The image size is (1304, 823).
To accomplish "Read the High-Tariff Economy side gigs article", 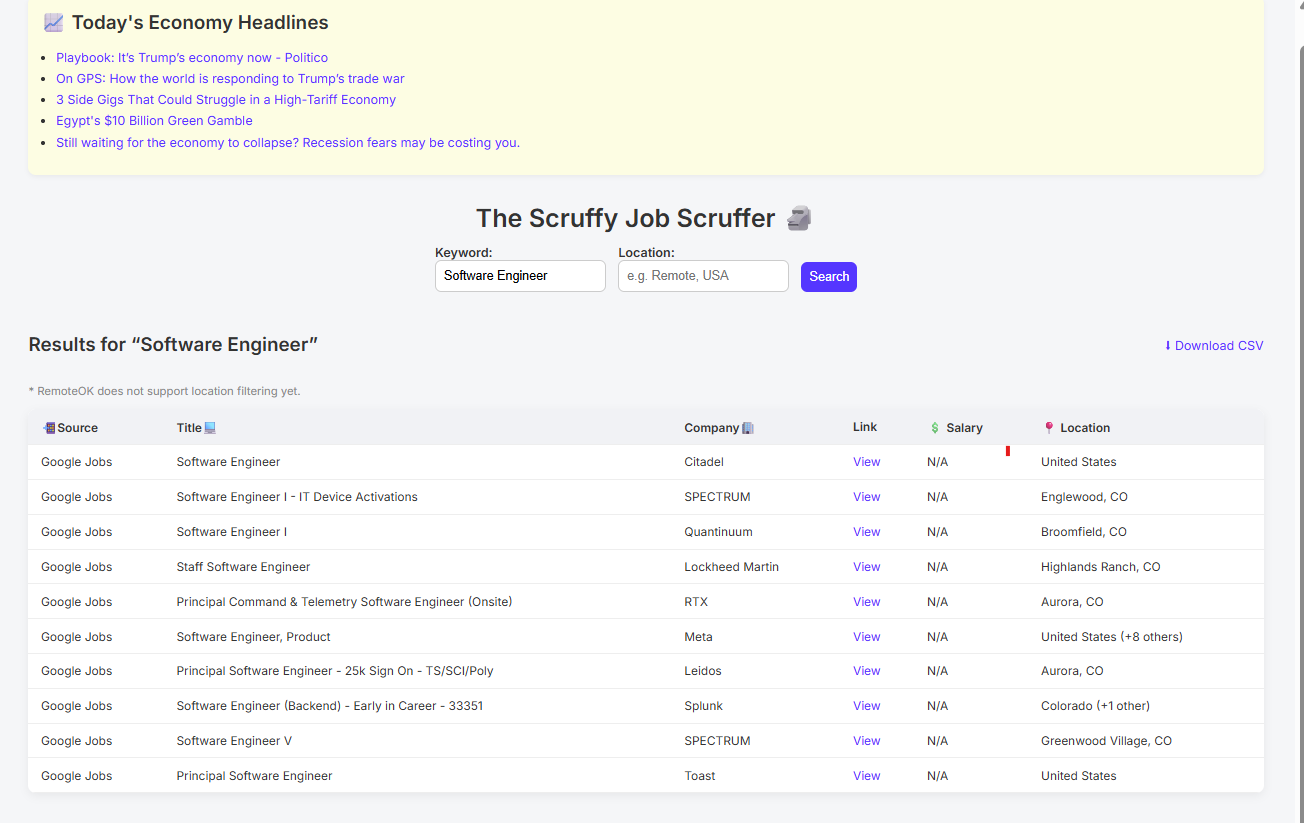I will 226,100.
